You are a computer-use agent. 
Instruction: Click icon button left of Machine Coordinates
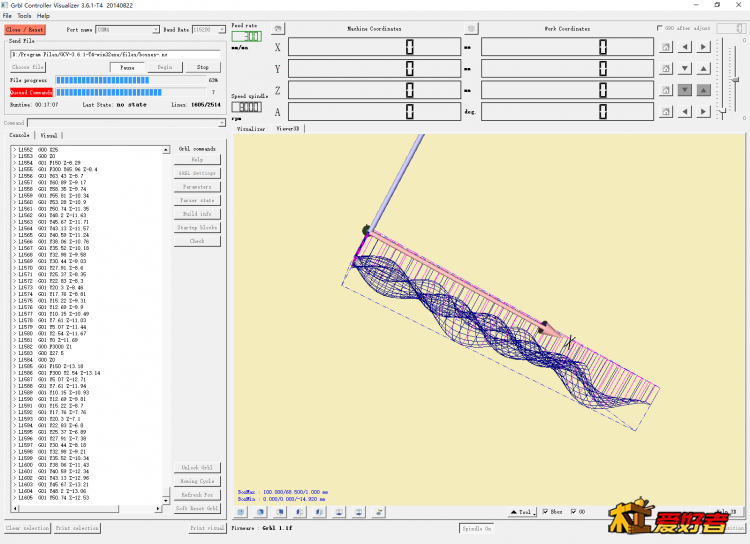point(278,29)
